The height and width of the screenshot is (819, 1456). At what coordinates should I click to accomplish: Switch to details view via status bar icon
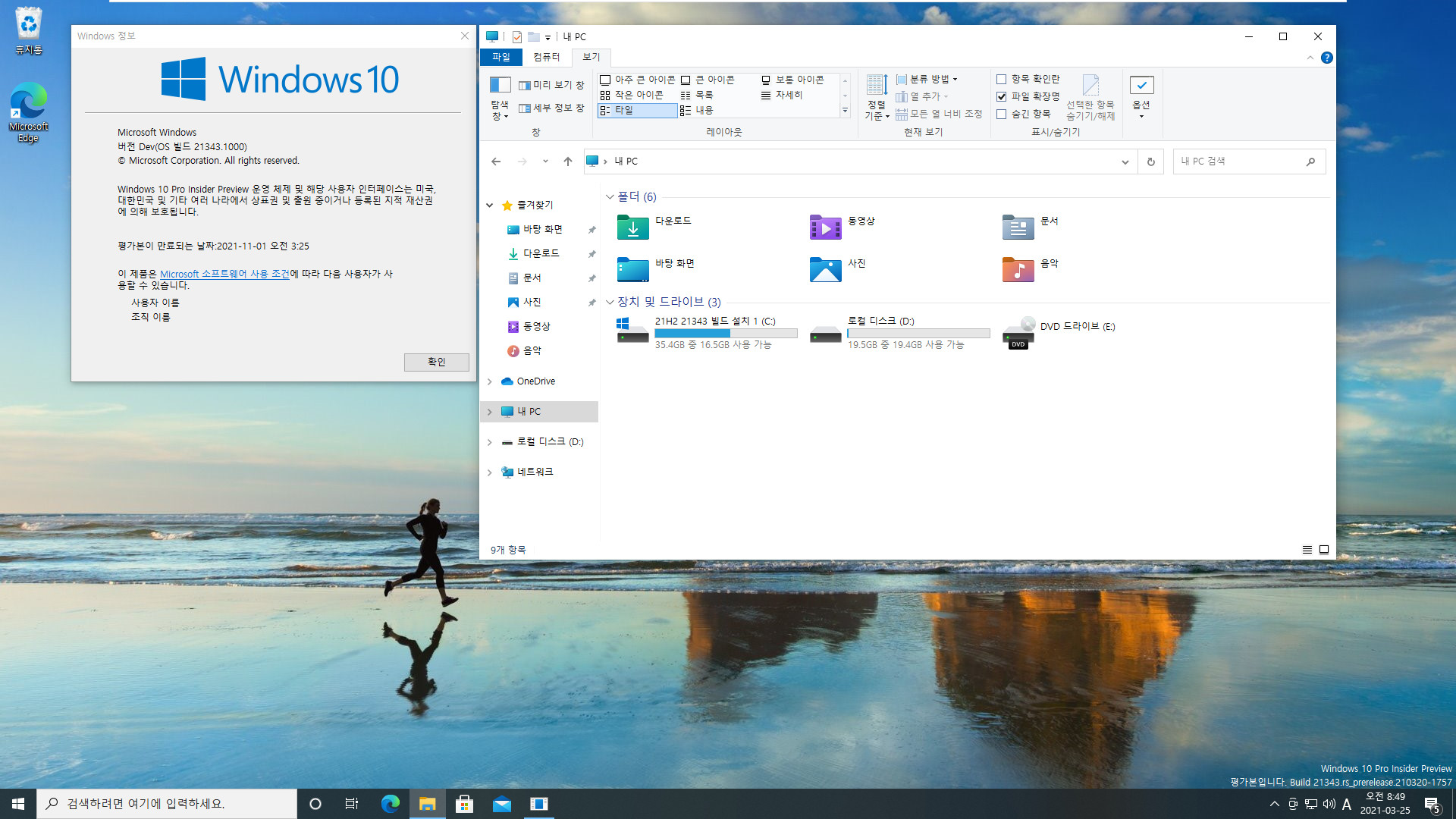(1307, 550)
